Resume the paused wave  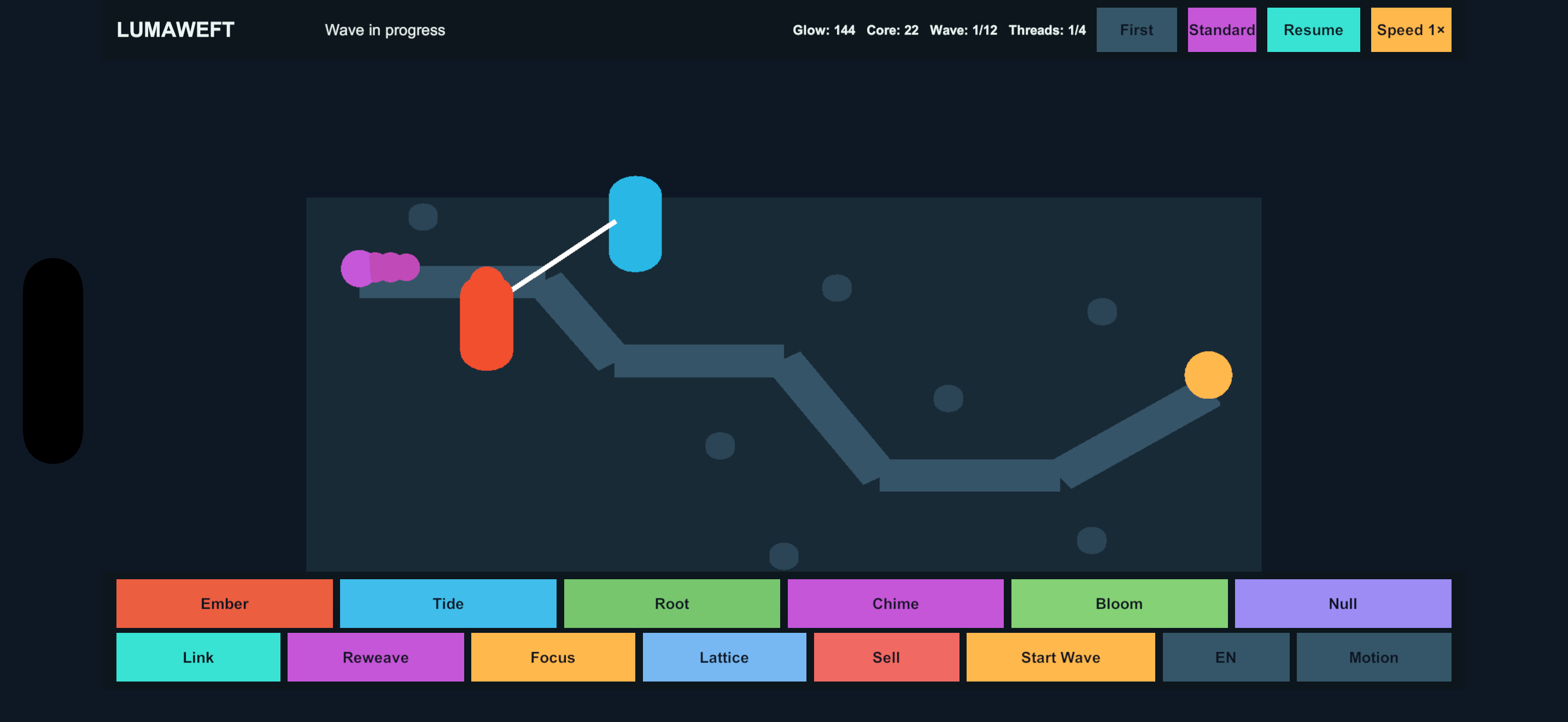(1313, 30)
